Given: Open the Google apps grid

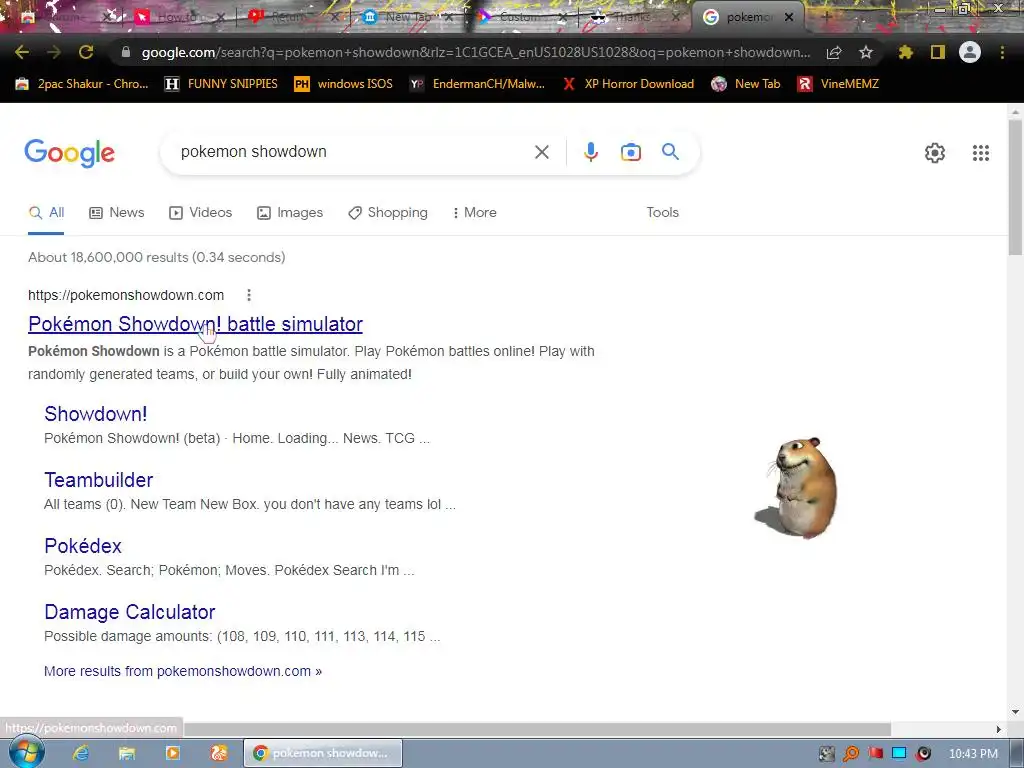Looking at the screenshot, I should (x=980, y=153).
